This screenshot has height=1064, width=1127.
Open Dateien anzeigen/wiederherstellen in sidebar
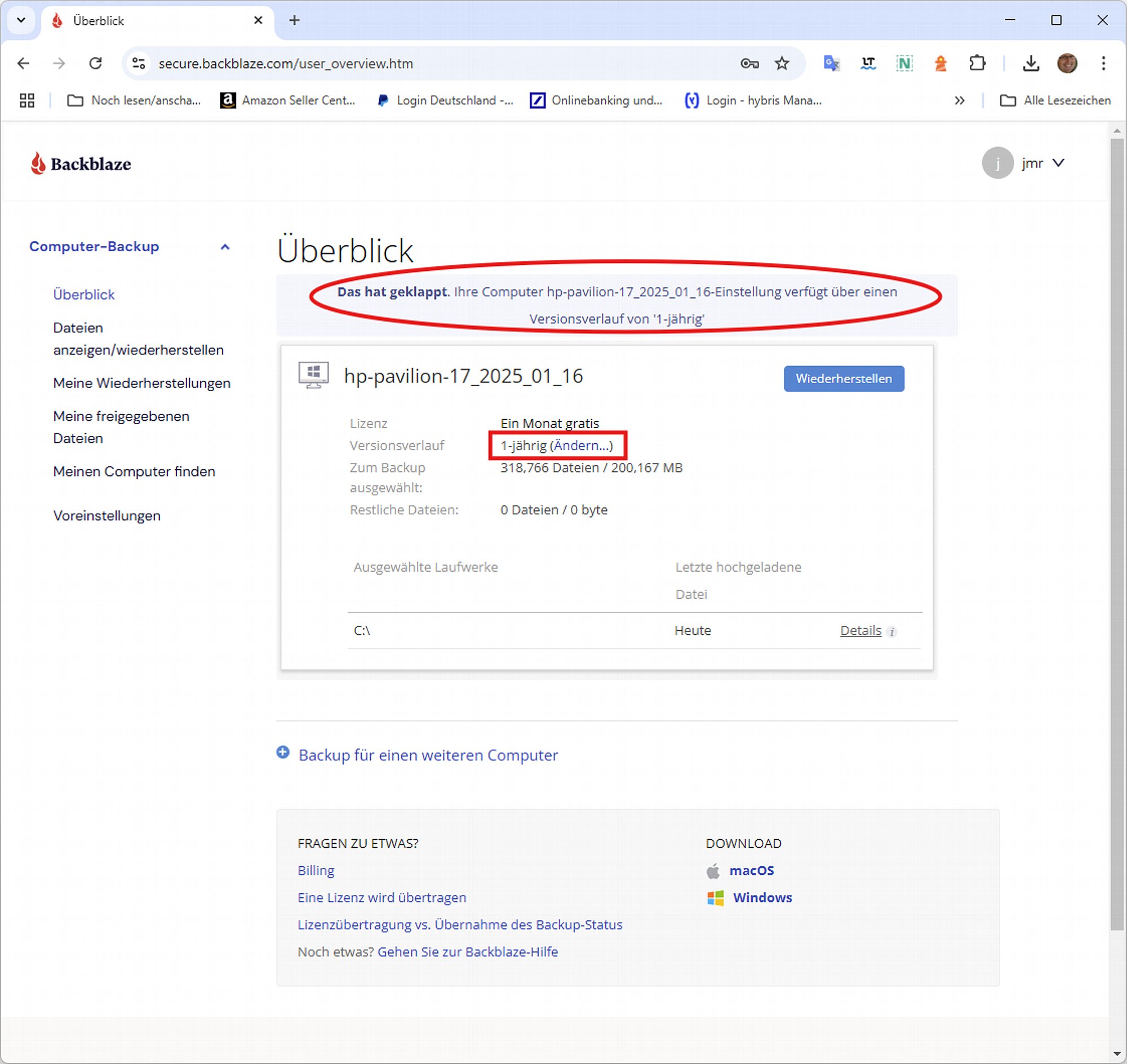tap(139, 339)
